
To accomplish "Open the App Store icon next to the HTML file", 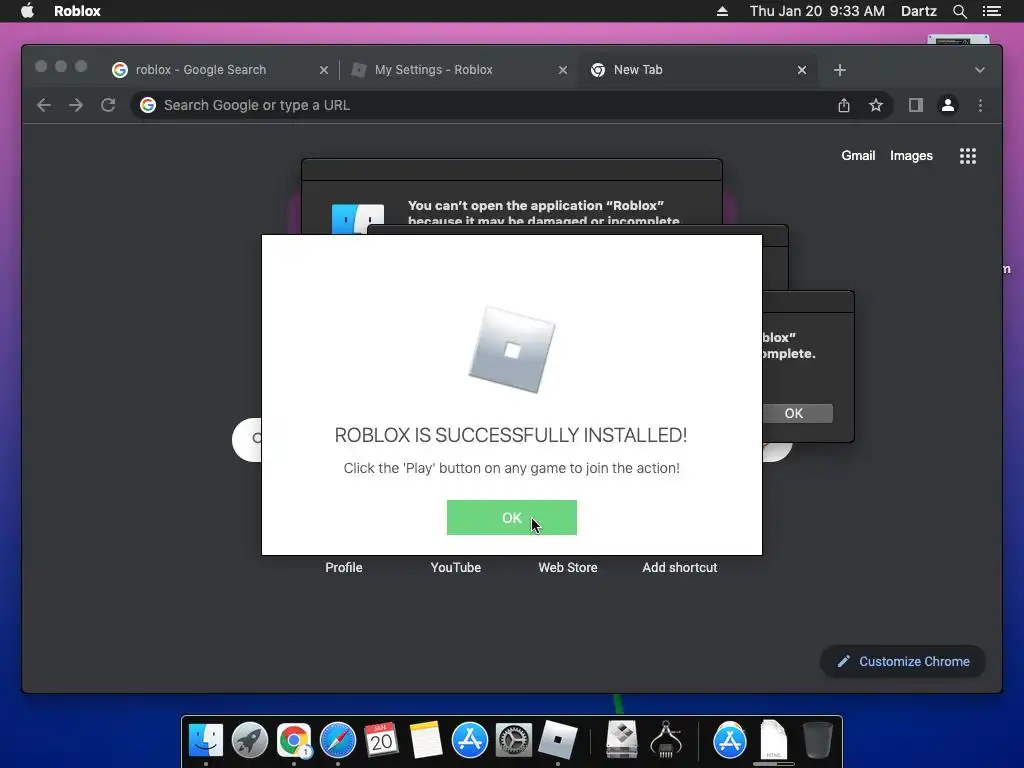I will pos(729,741).
